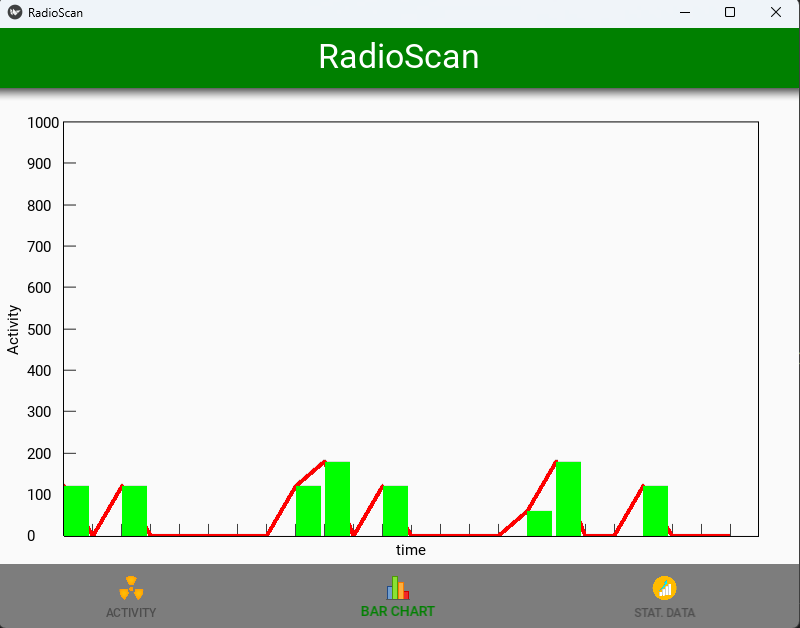Click the red activity line at its peak
800x628 pixels.
click(324, 462)
